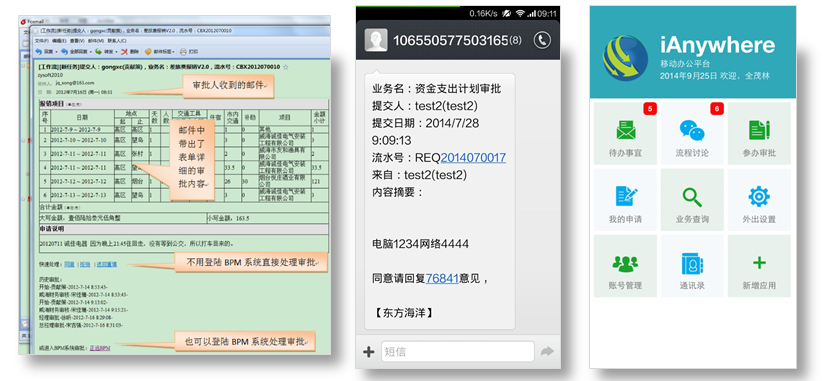Open the 流程讨论 process discussion tile
The image size is (832, 381).
[692, 133]
